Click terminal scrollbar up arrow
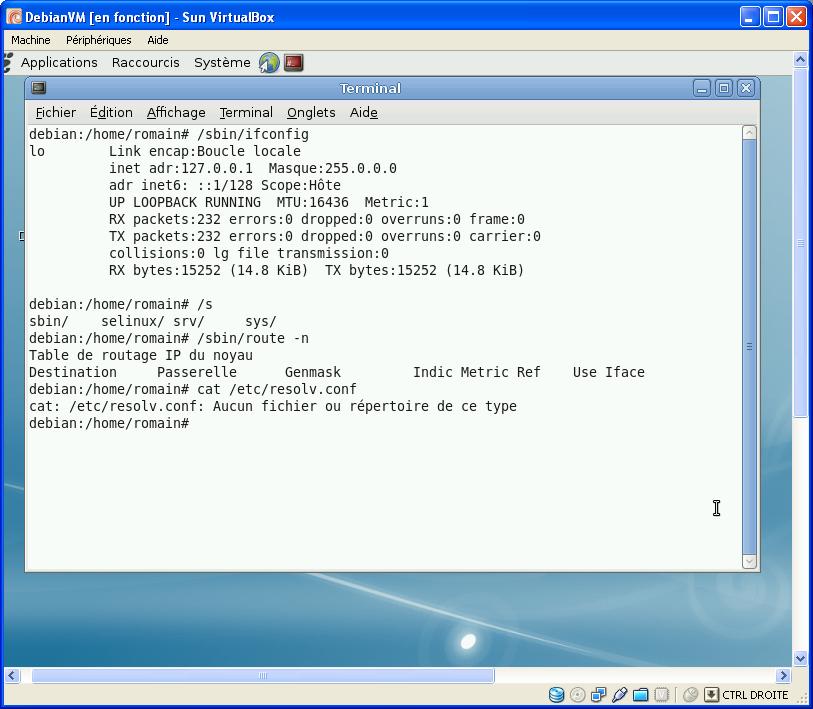The image size is (813, 709). click(749, 133)
